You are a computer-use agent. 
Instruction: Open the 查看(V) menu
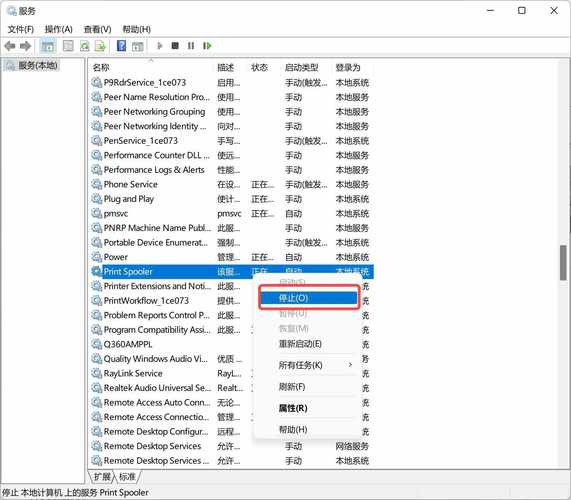coord(97,29)
